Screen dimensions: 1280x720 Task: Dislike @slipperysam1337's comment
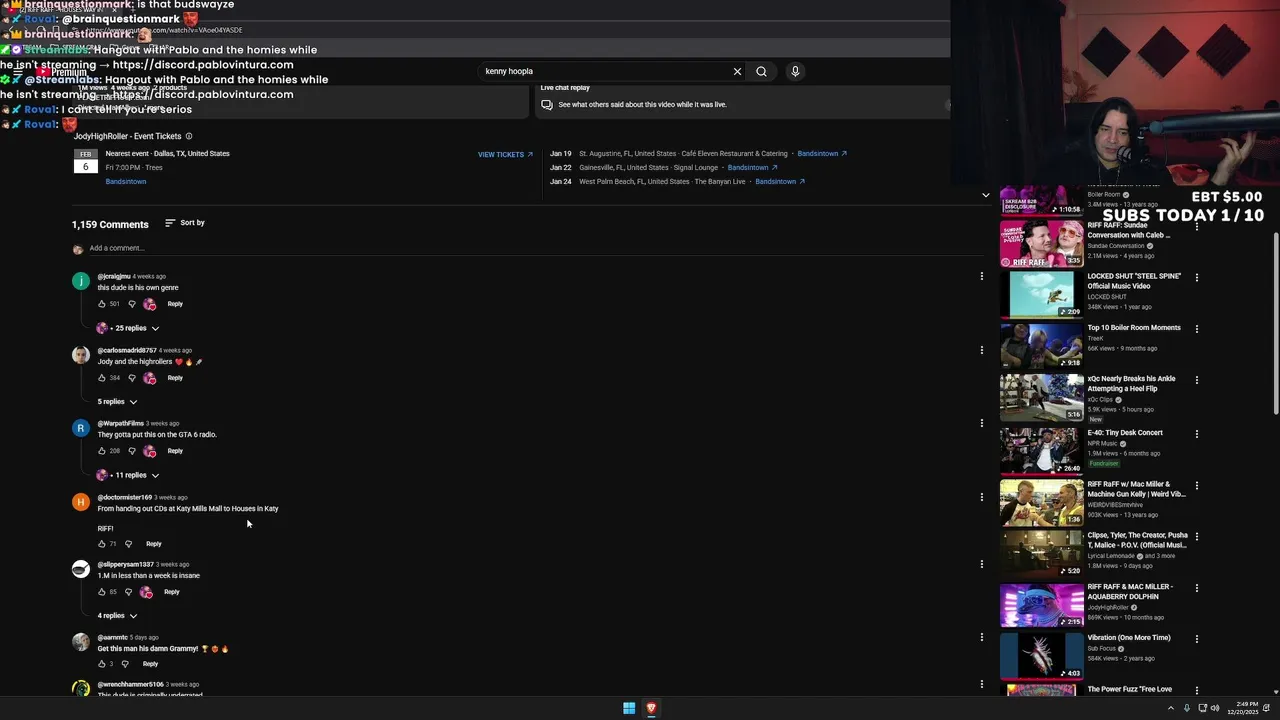(x=128, y=592)
